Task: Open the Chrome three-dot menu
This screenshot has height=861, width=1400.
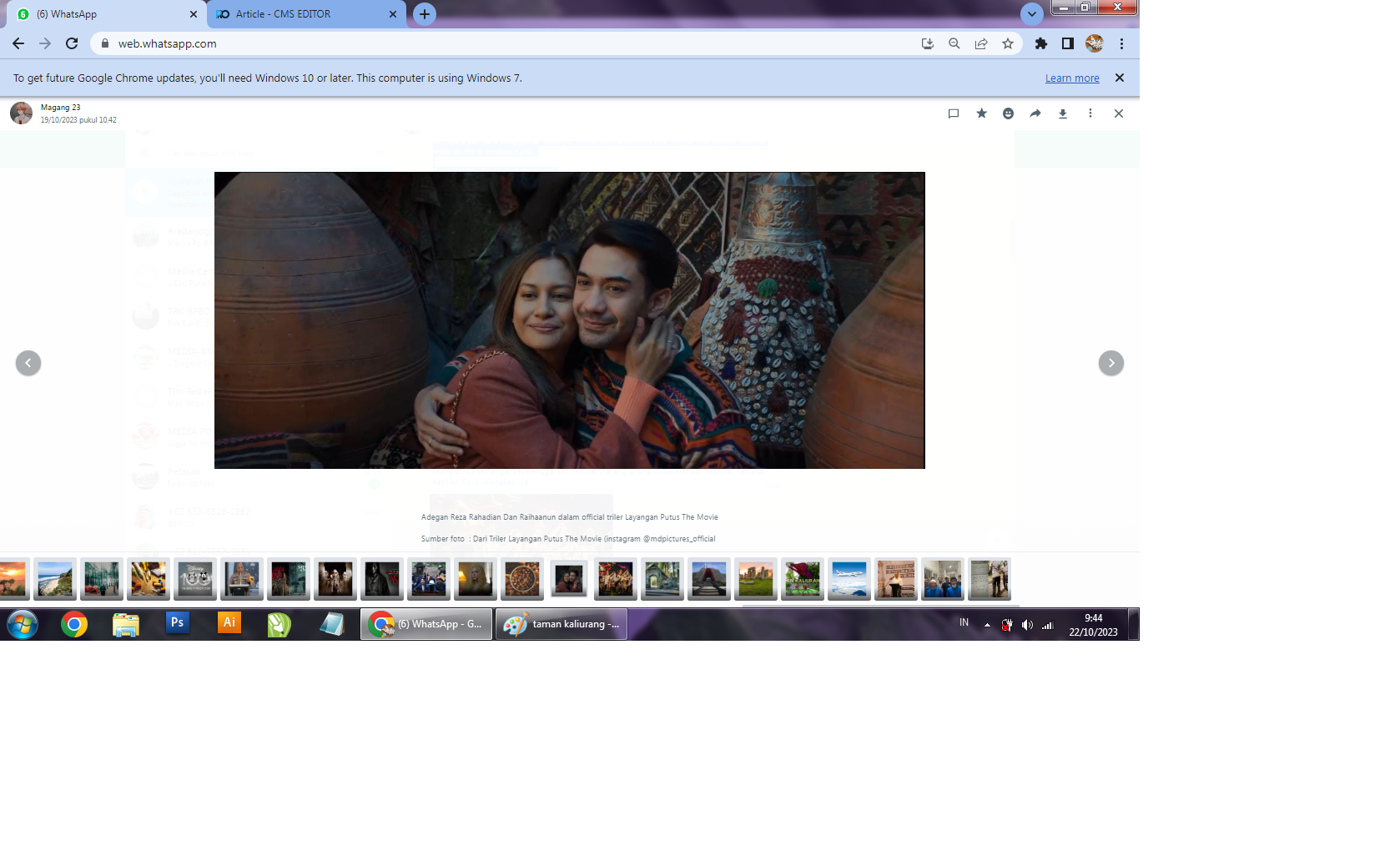Action: coord(1121,43)
